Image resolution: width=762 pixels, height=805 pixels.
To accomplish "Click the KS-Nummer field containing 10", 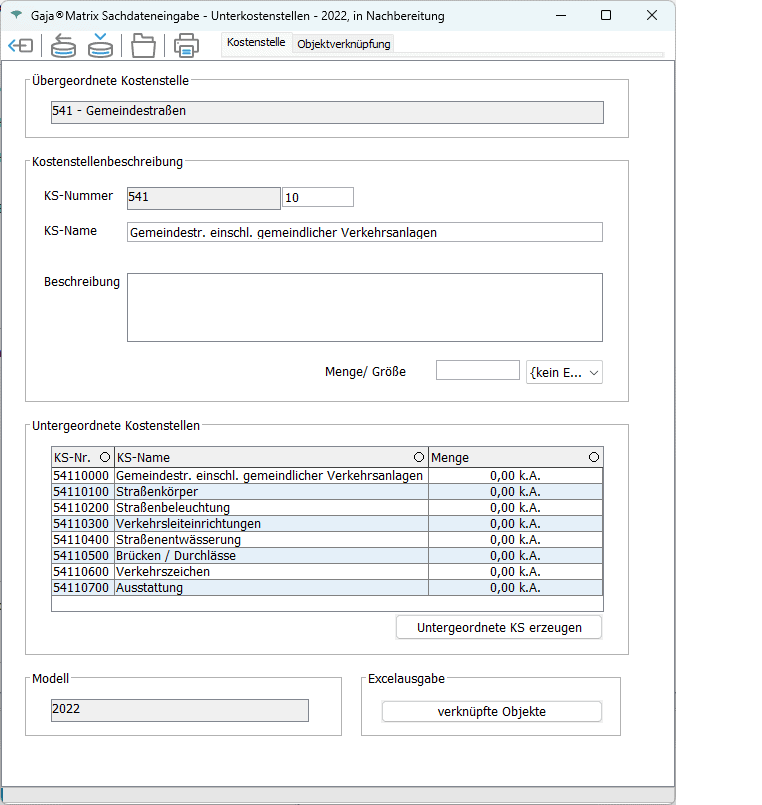I will [318, 198].
